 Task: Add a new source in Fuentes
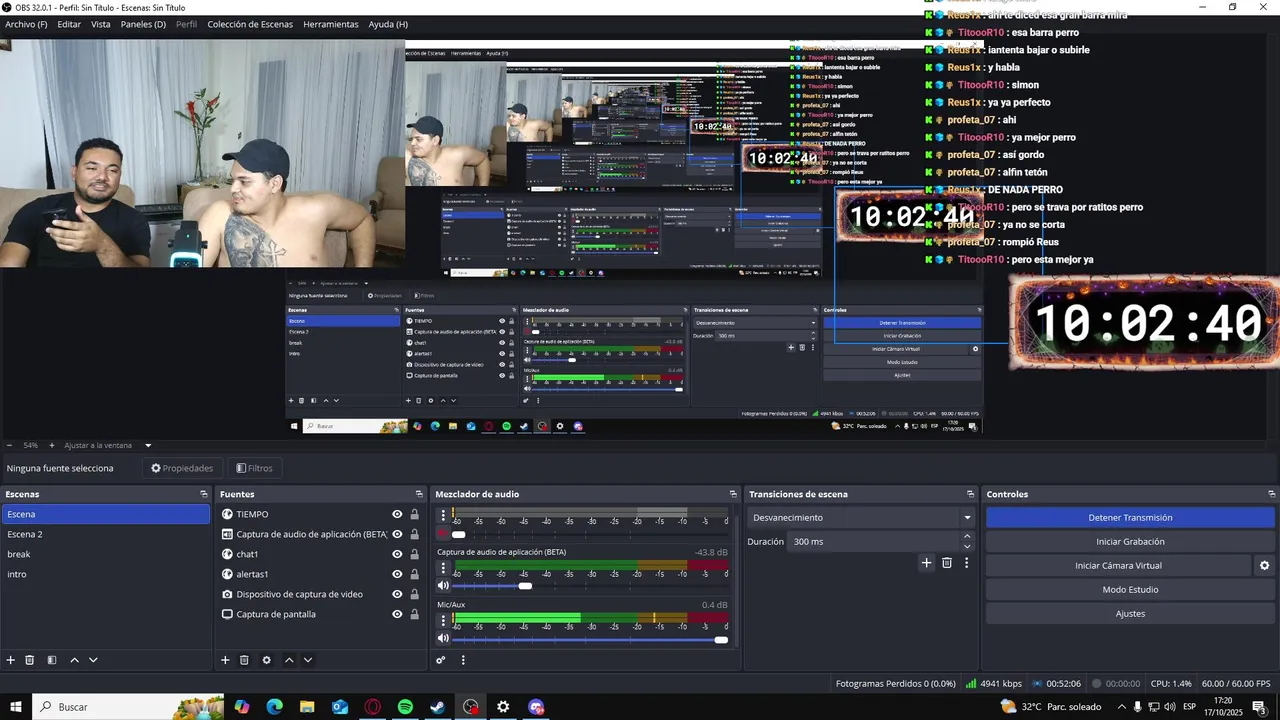pos(225,660)
